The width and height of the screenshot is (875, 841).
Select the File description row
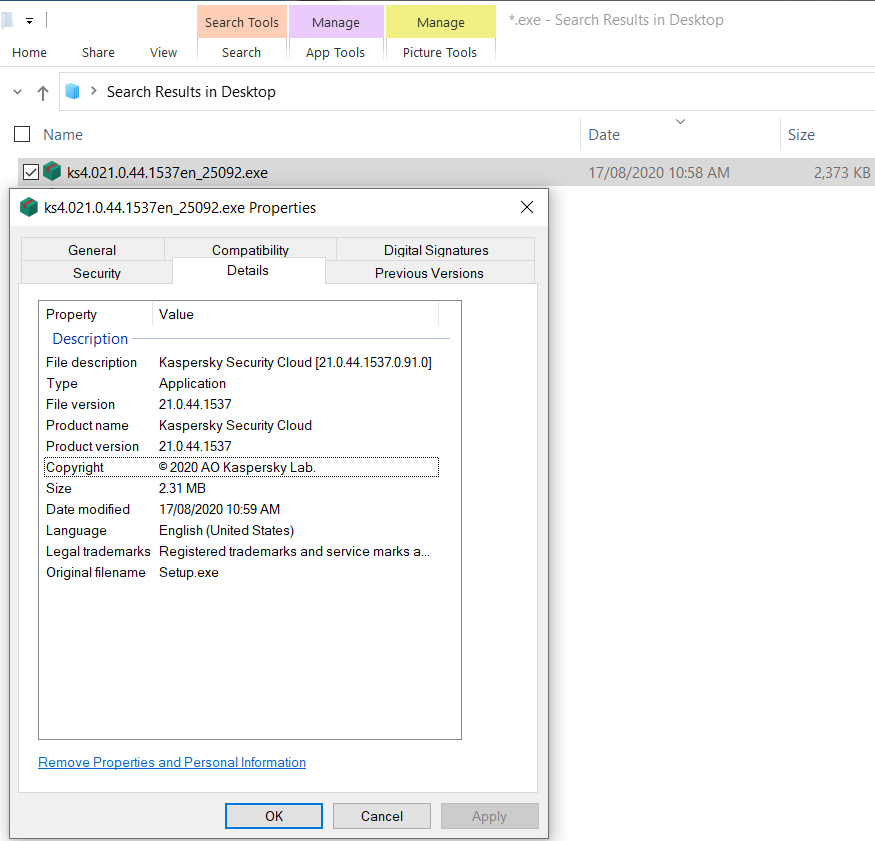[x=242, y=363]
